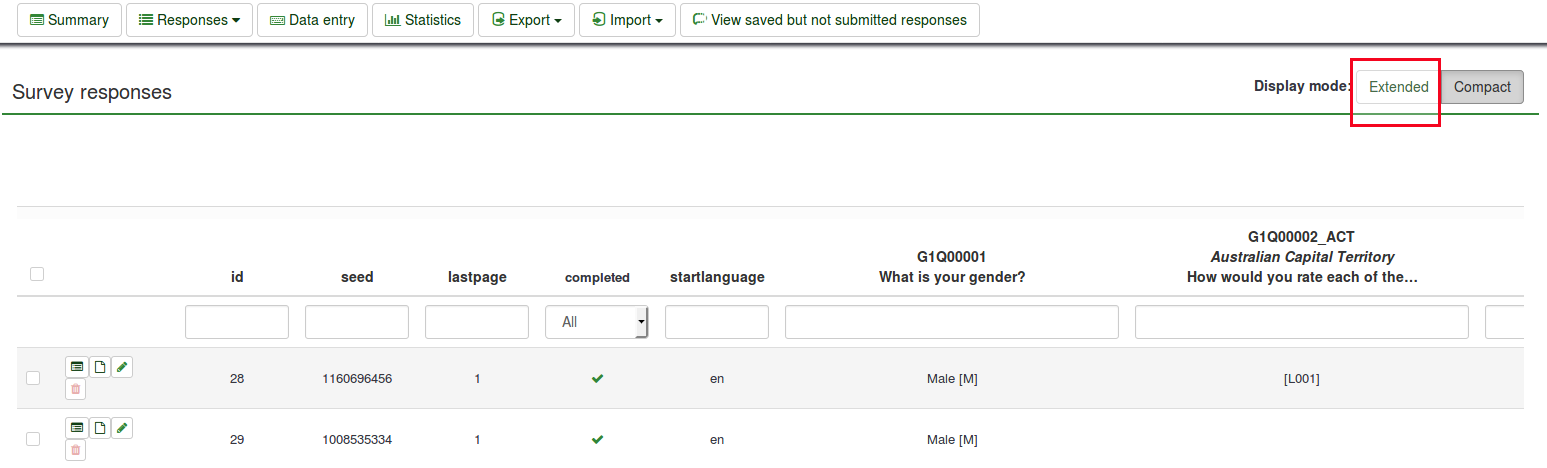This screenshot has height=468, width=1547.
Task: Tick the select-all checkbox in the table header
Action: 37,274
